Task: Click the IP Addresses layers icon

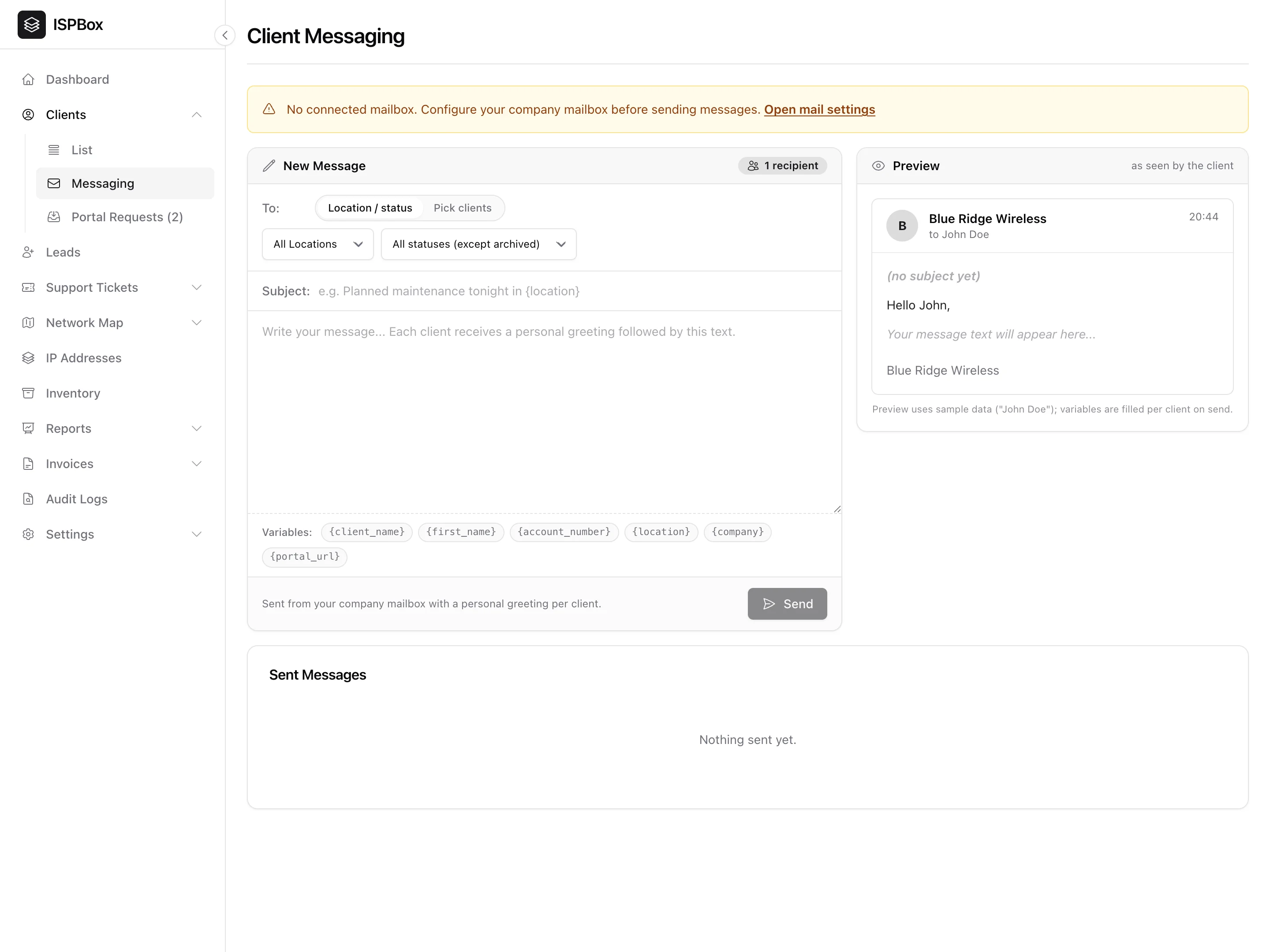Action: pyautogui.click(x=28, y=358)
